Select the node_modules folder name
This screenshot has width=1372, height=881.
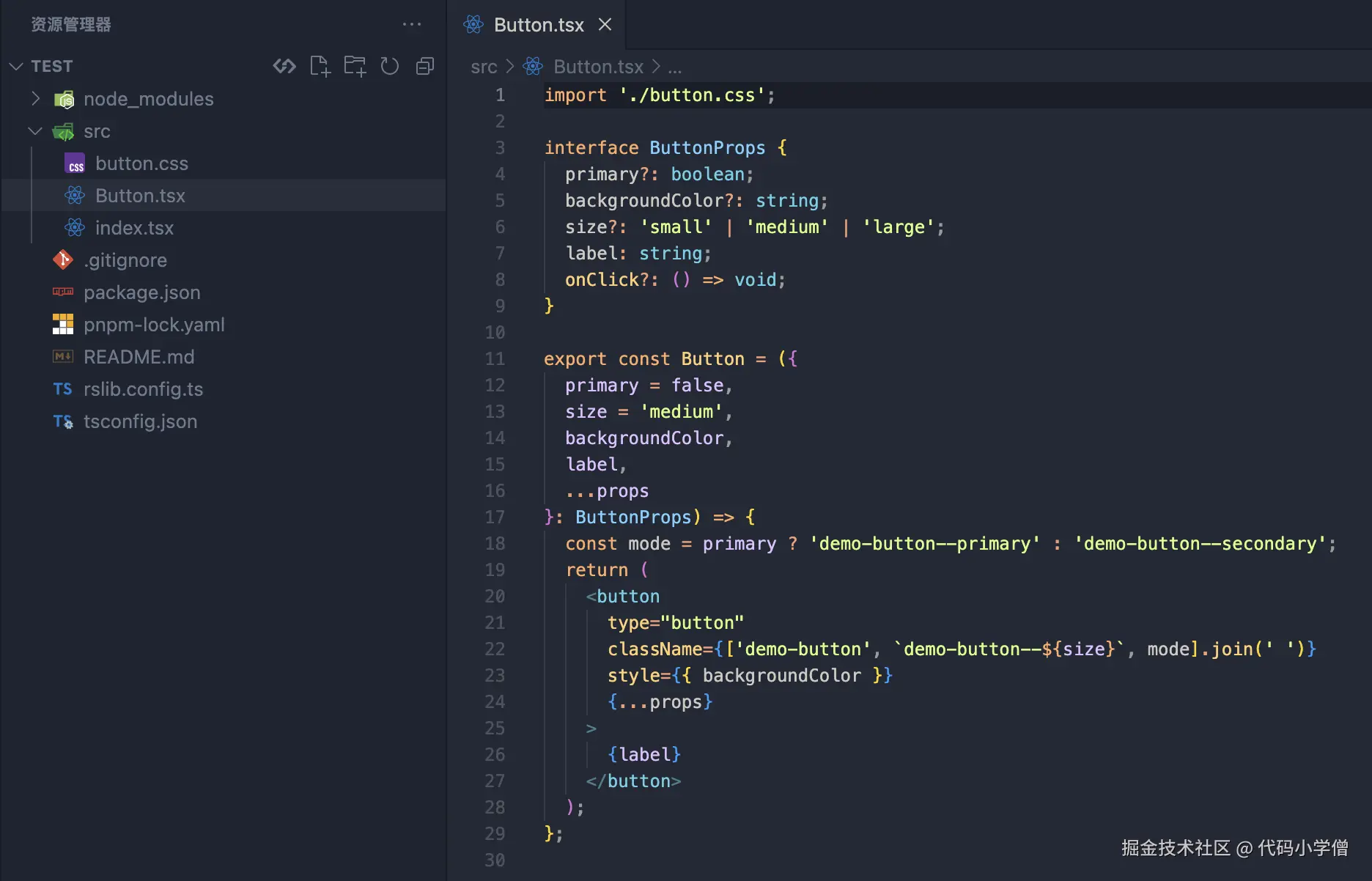pyautogui.click(x=149, y=99)
